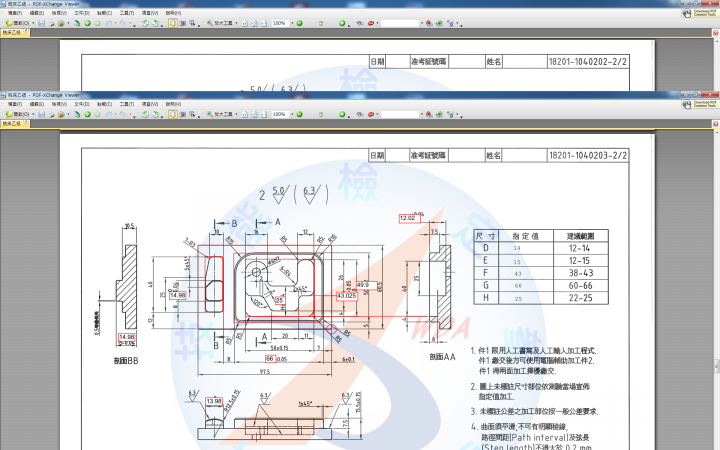720x450 pixels.
Task: Open 註解(C) menu in back window
Action: click(104, 13)
